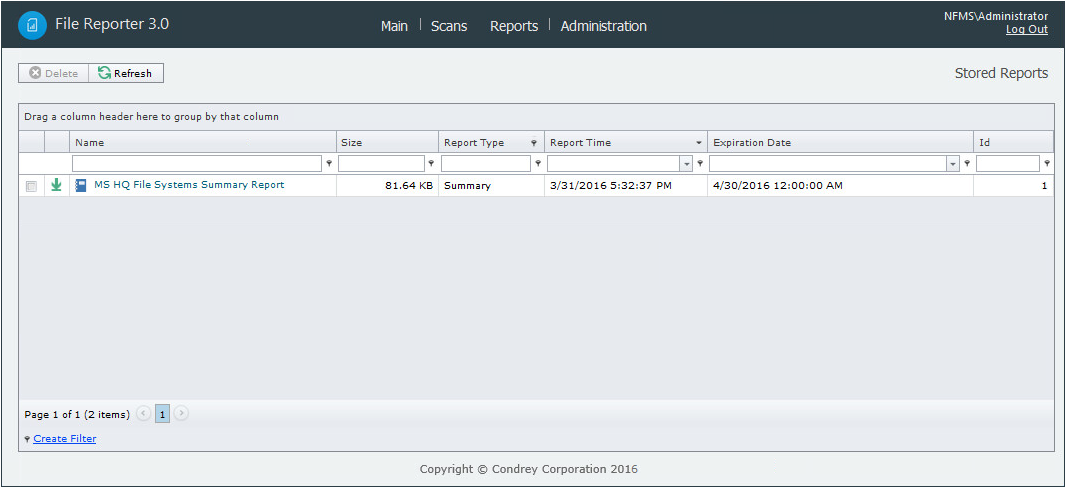
Task: Focus the Report Type filter field
Action: tap(486, 163)
